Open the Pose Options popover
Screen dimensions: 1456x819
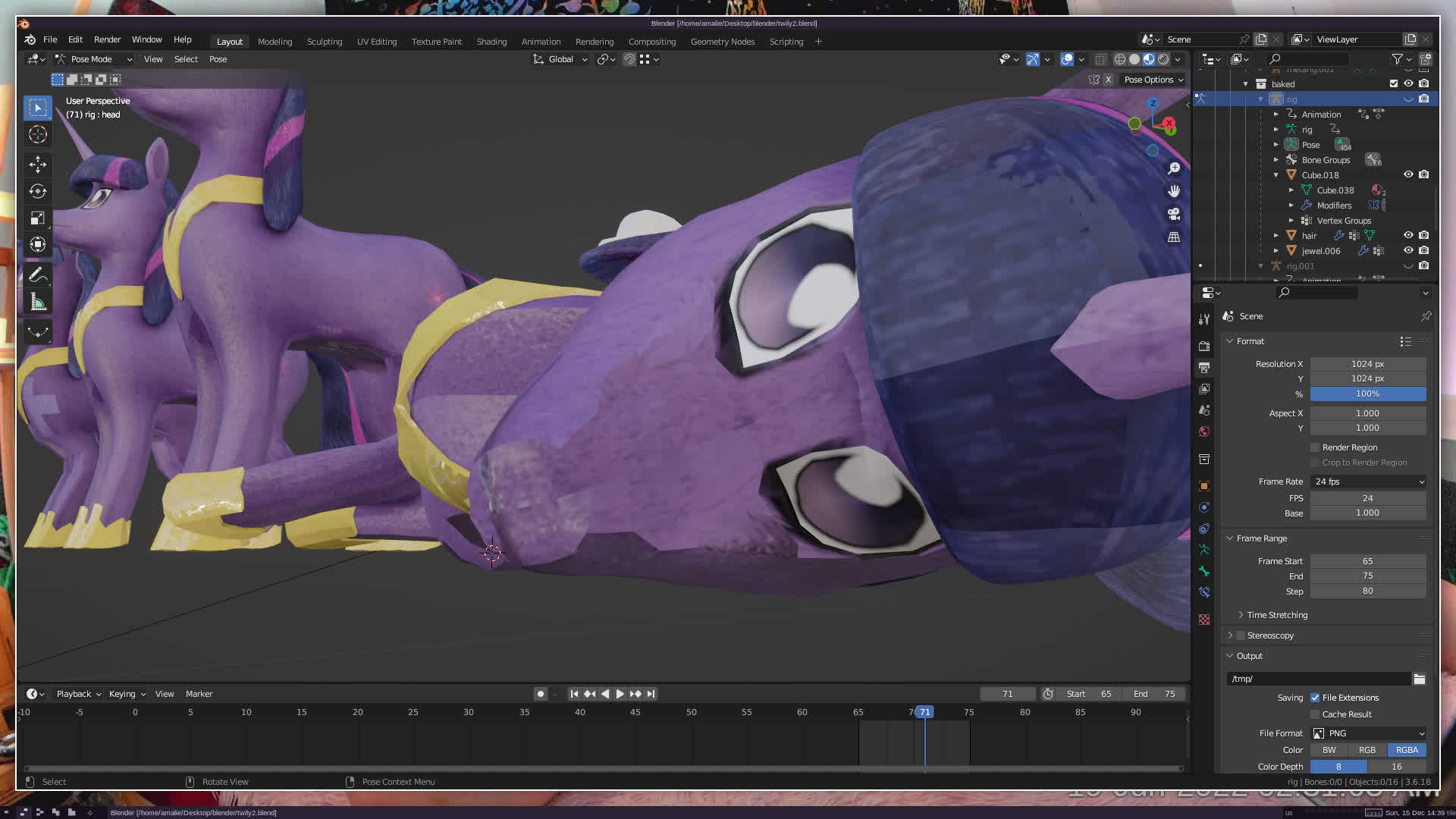point(1153,80)
